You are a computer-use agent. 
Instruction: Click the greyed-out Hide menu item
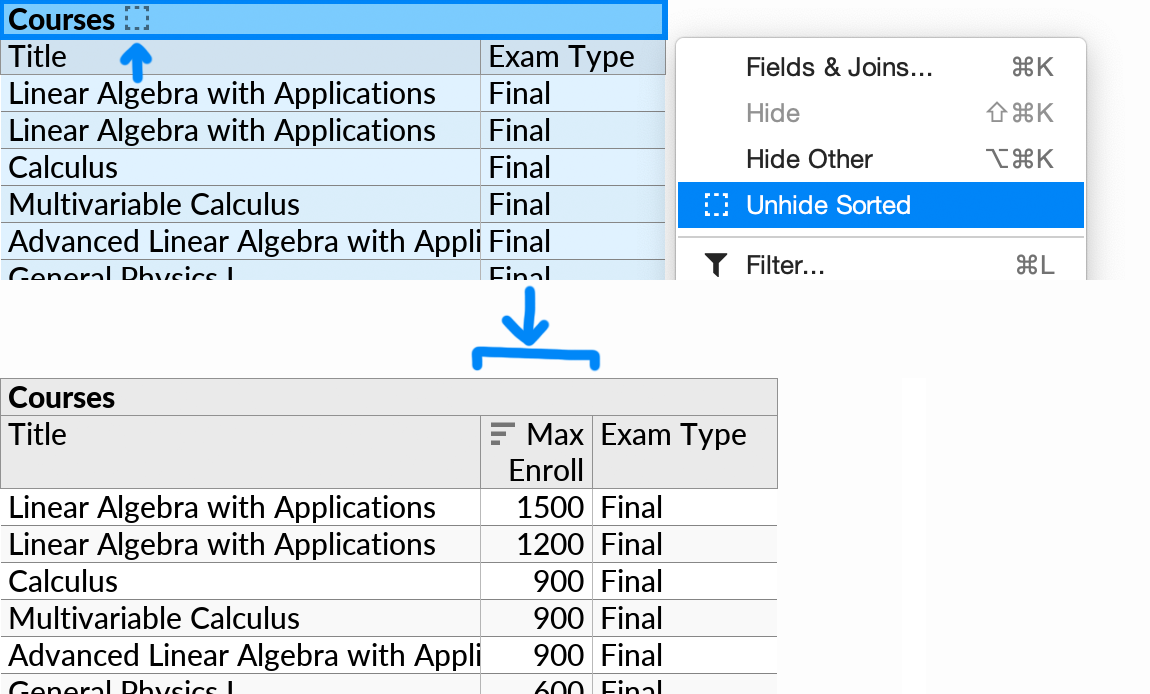[x=773, y=113]
